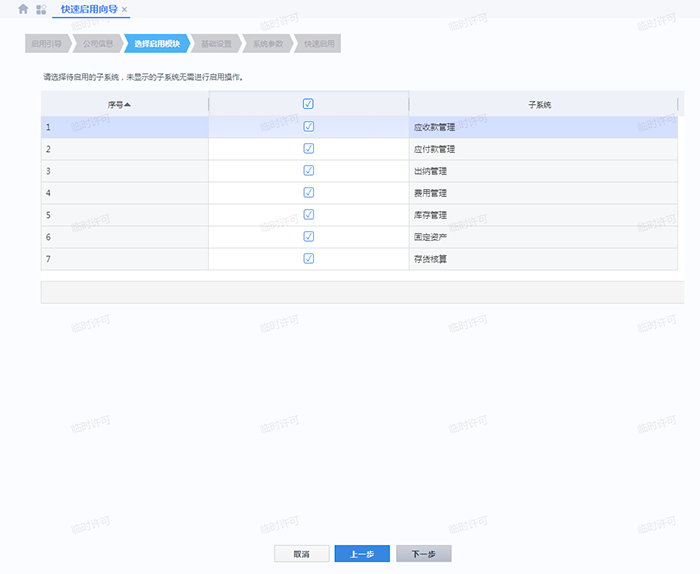Toggle the select-all checkbox in header
Screen dimensions: 700x574
[308, 104]
